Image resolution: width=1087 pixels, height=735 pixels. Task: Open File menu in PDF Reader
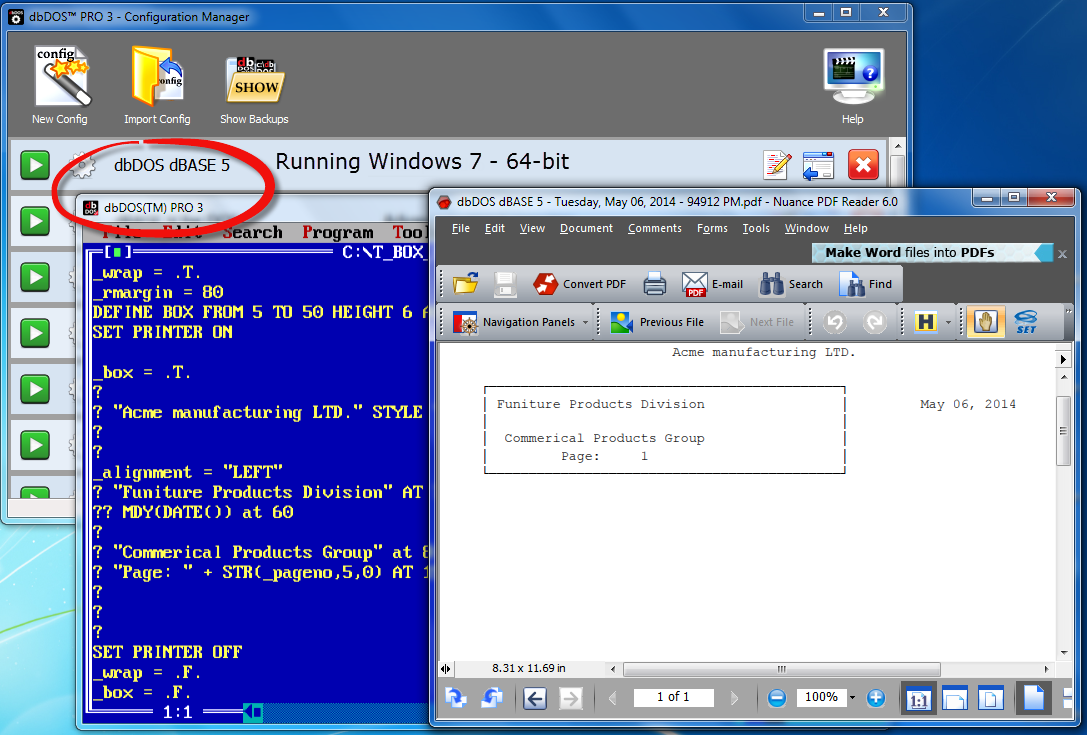[460, 228]
